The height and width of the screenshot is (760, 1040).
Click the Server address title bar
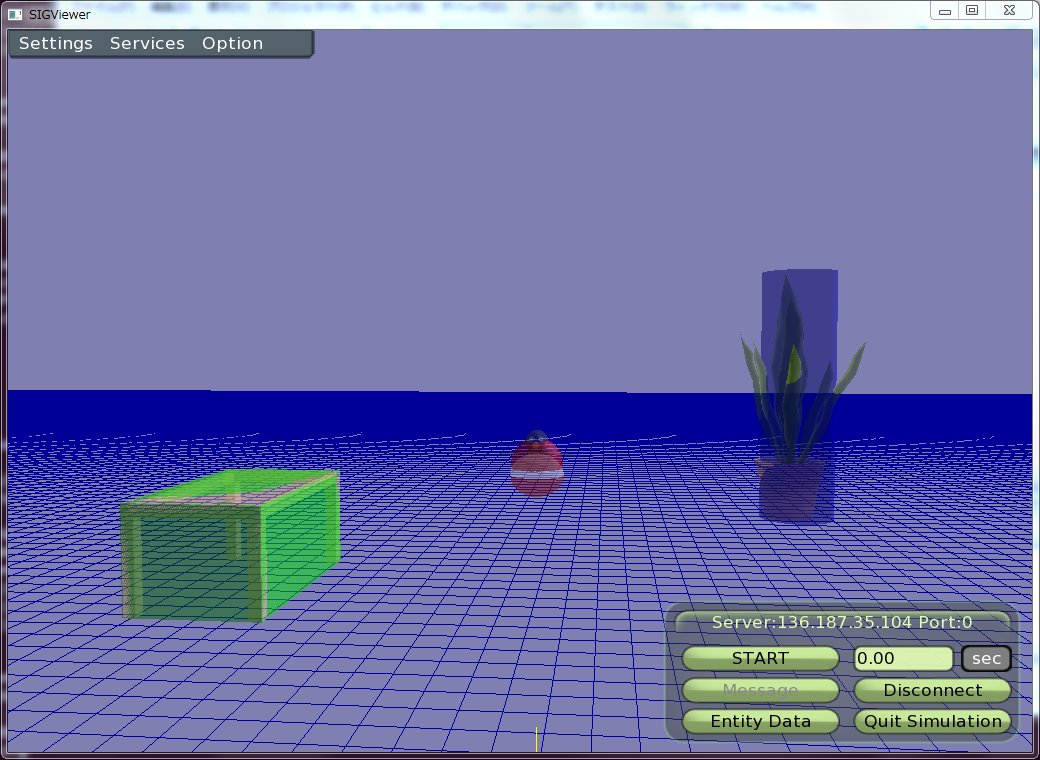pyautogui.click(x=841, y=622)
